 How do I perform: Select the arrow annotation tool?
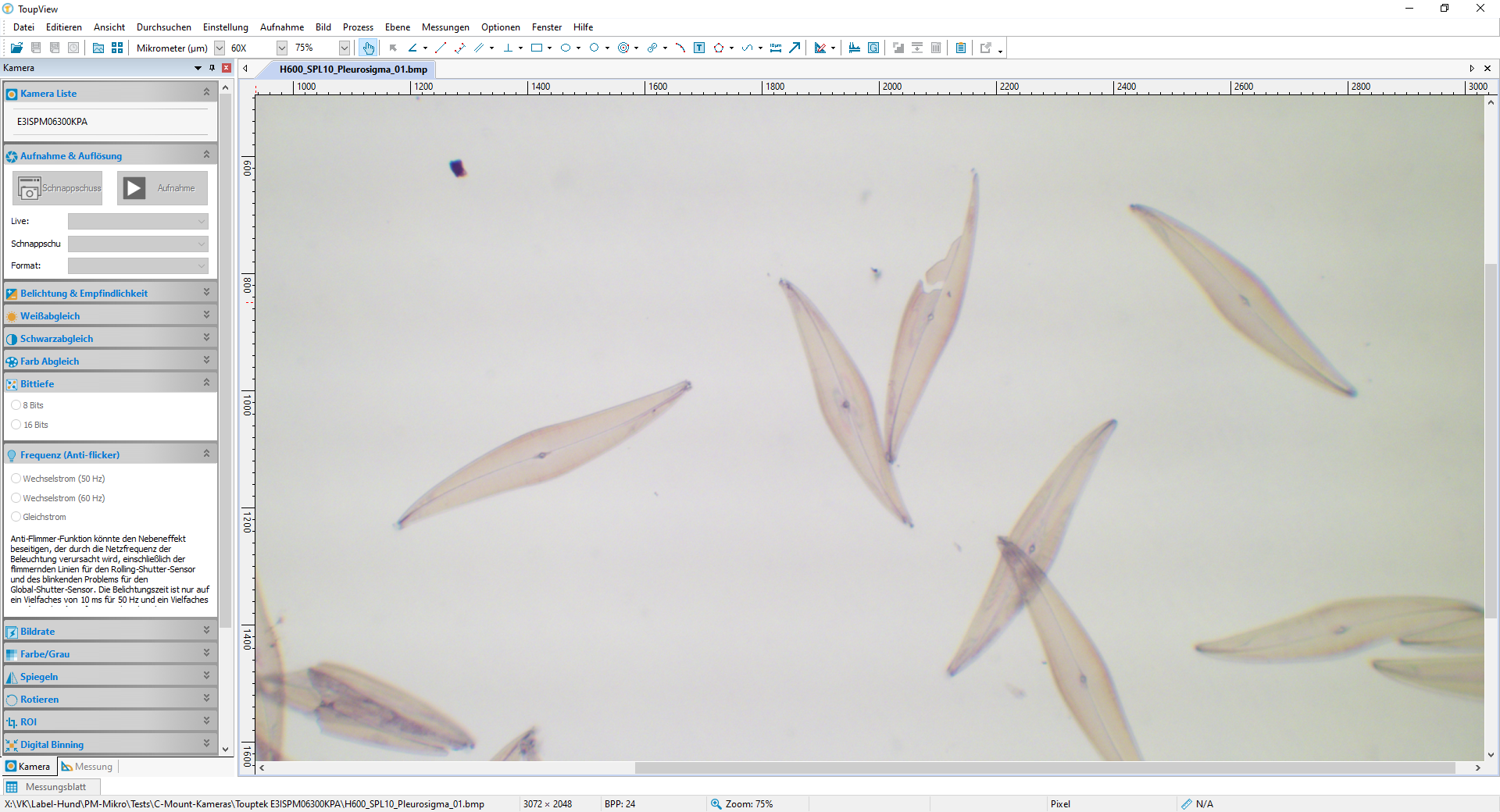795,48
